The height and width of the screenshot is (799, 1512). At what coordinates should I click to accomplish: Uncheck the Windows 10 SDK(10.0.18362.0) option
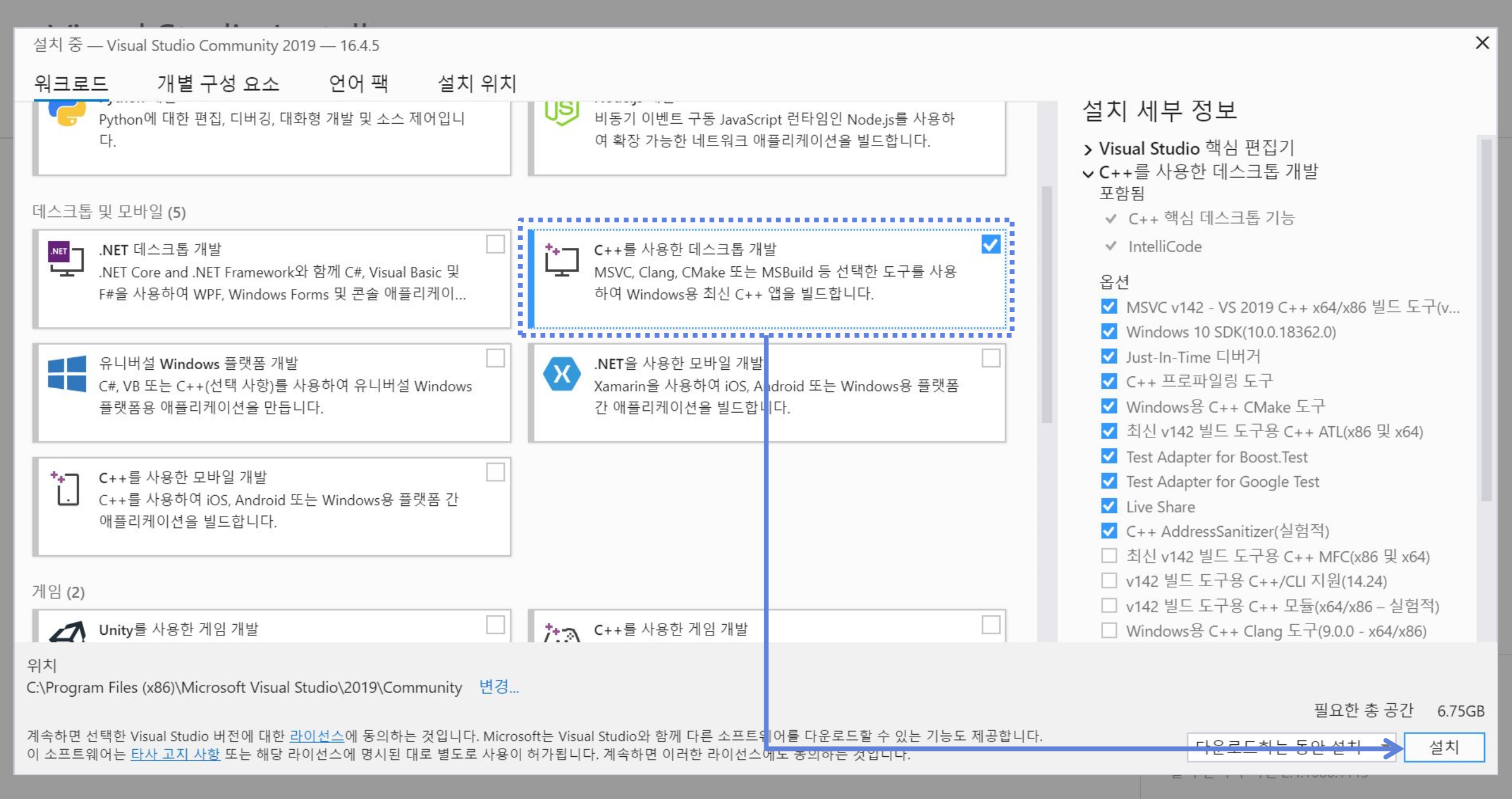click(1109, 332)
